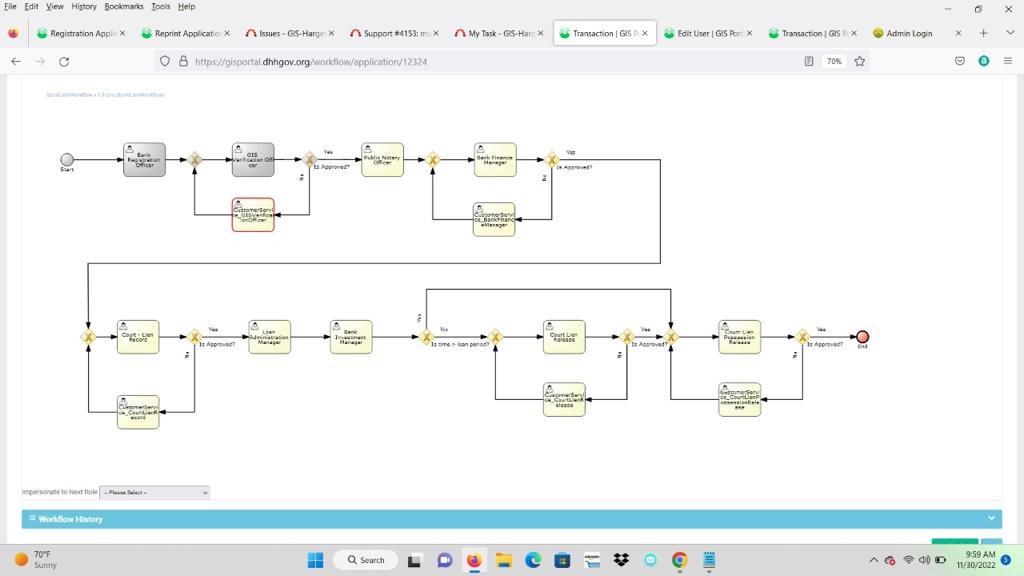Image resolution: width=1024 pixels, height=576 pixels.
Task: Open Firefox application menu
Action: click(1008, 61)
